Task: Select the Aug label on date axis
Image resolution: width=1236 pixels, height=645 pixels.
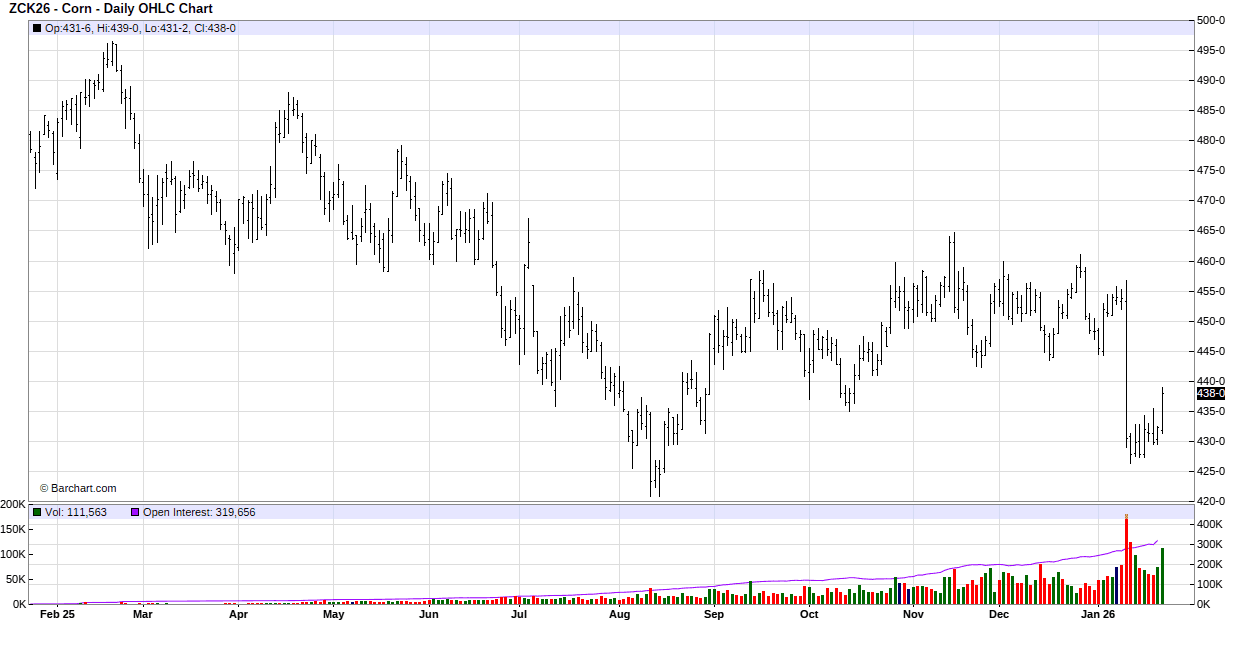Action: click(619, 615)
